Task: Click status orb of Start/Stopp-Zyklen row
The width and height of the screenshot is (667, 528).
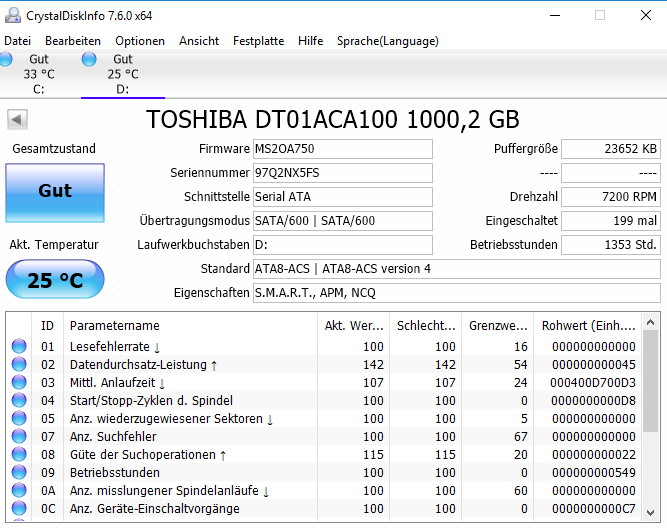Action: tap(19, 400)
